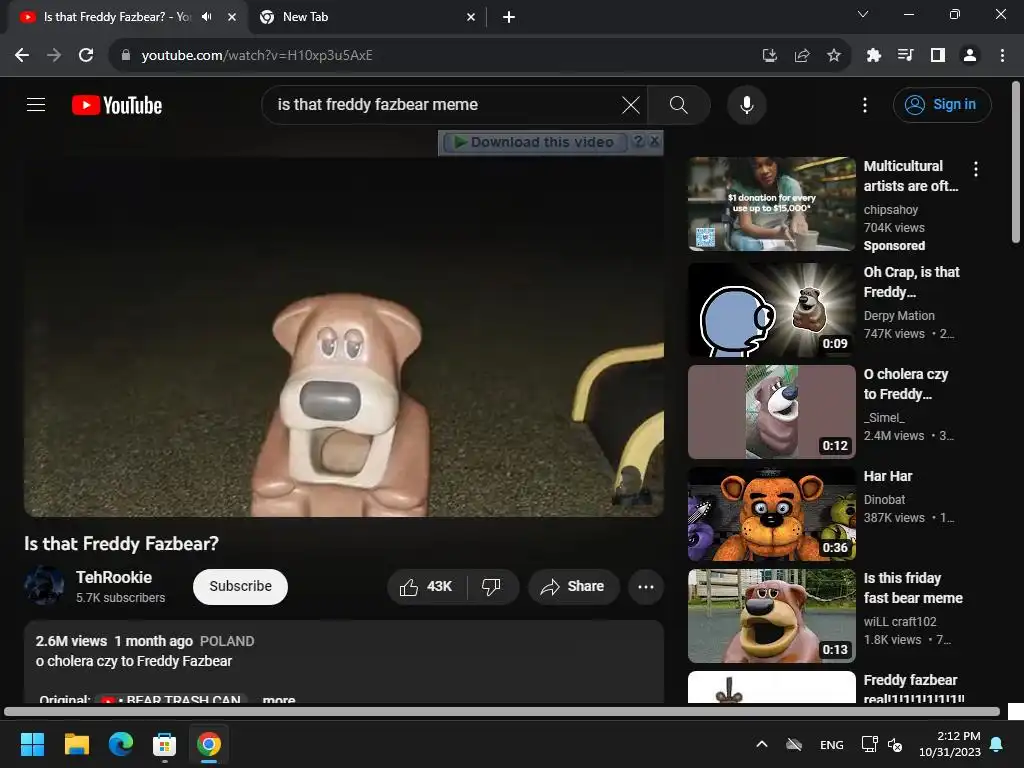Focus the YouTube search input field
This screenshot has height=768, width=1024.
pos(444,104)
